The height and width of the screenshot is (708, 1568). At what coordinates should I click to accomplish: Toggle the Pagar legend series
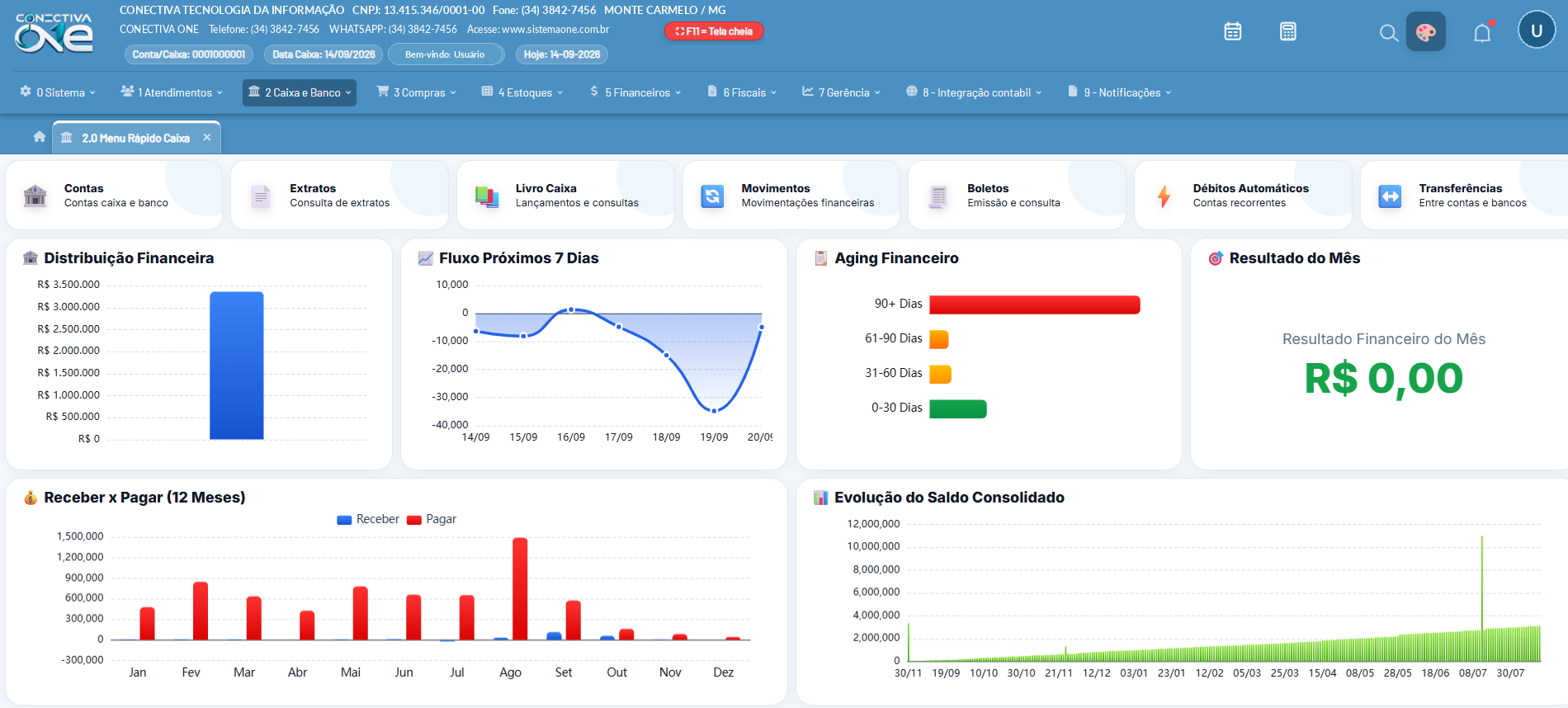click(432, 519)
